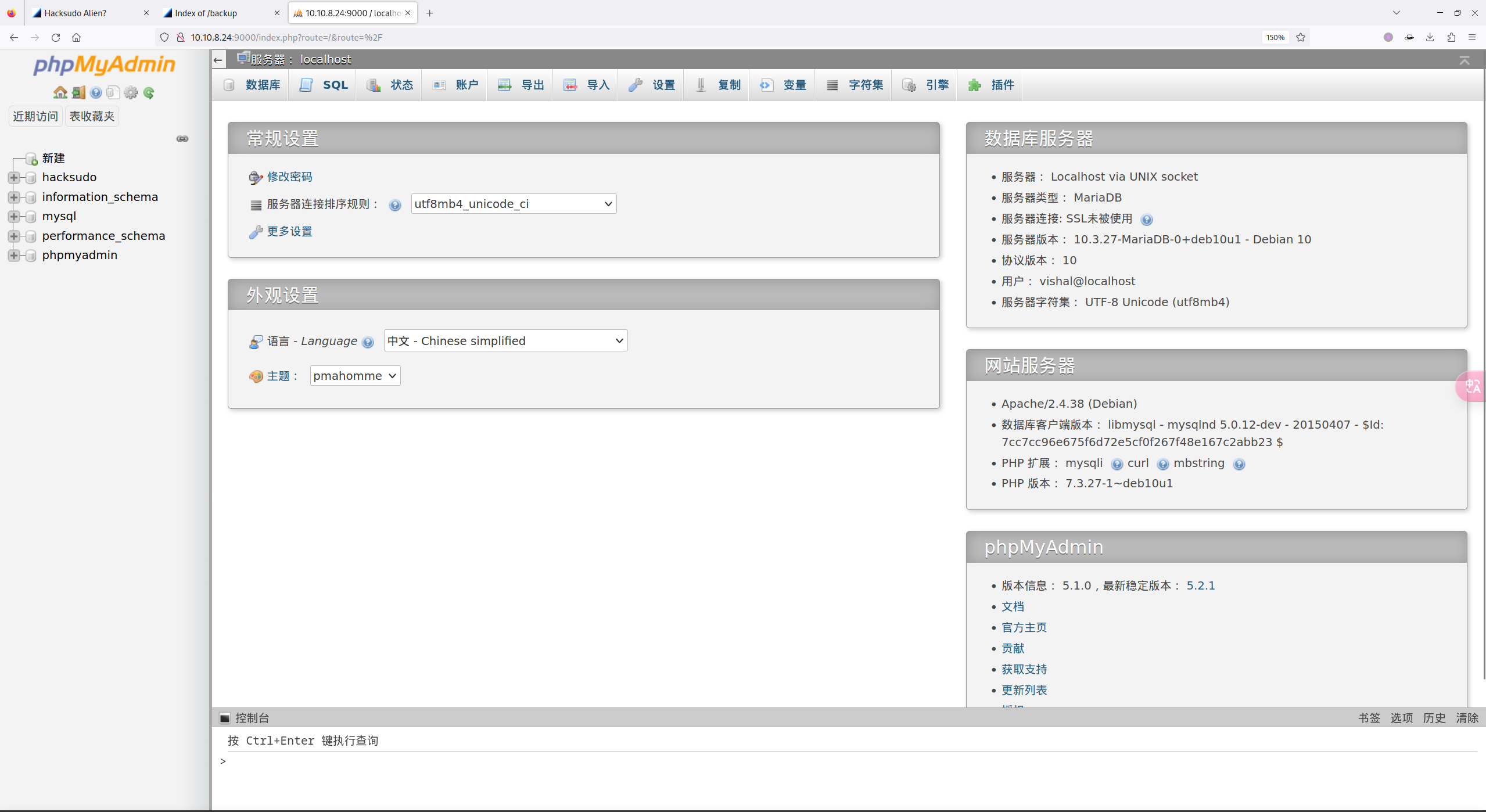1486x812 pixels.
Task: Switch to 数据库 (Databases) tab
Action: pos(262,85)
